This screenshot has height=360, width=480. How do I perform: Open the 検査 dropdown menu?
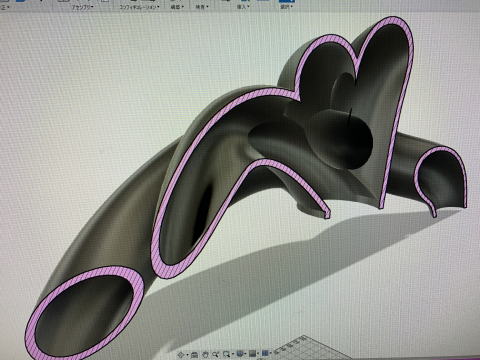pos(202,7)
